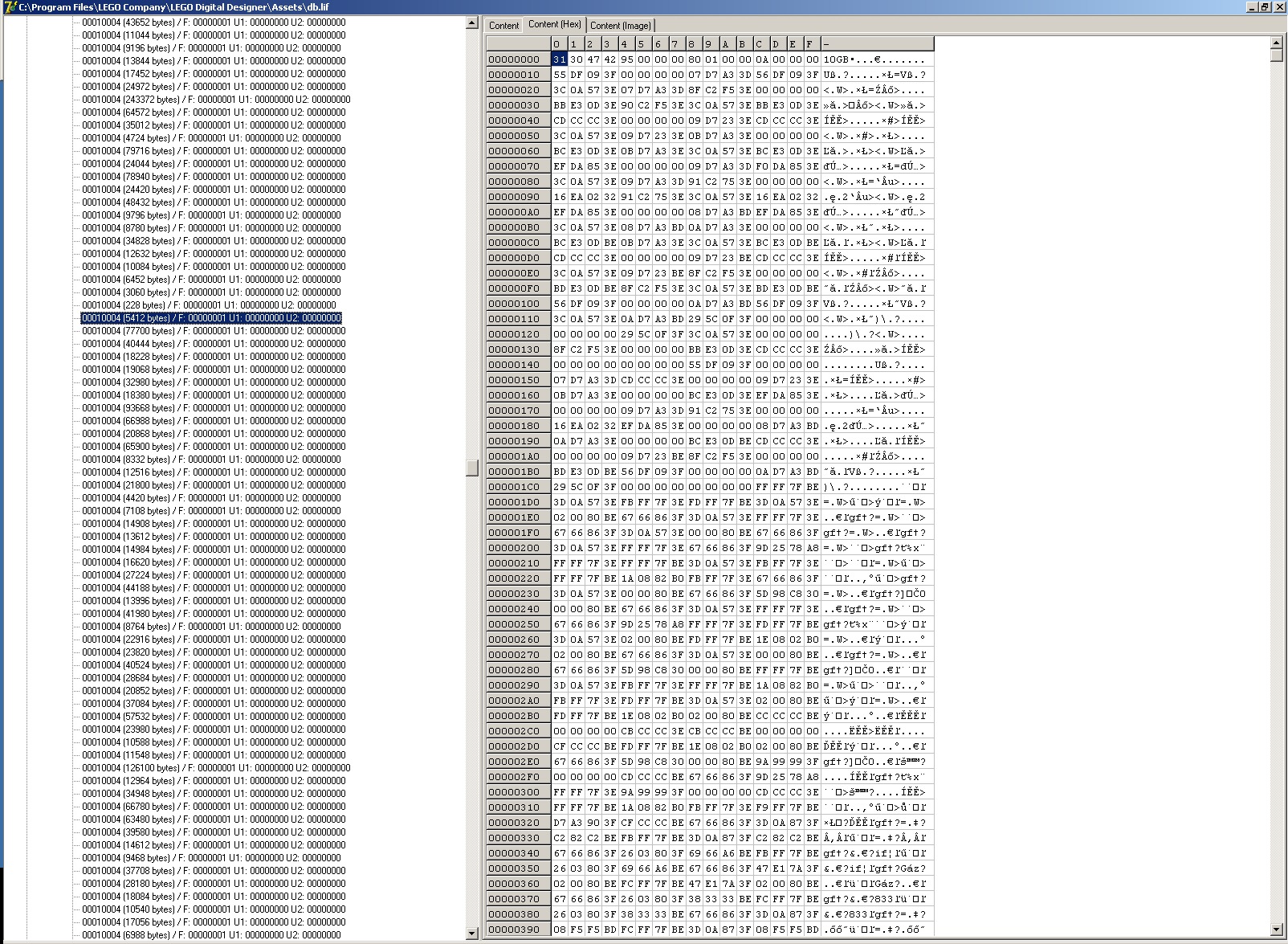This screenshot has width=1288, height=944.
Task: Click hex row offset 00000180
Action: pyautogui.click(x=519, y=426)
